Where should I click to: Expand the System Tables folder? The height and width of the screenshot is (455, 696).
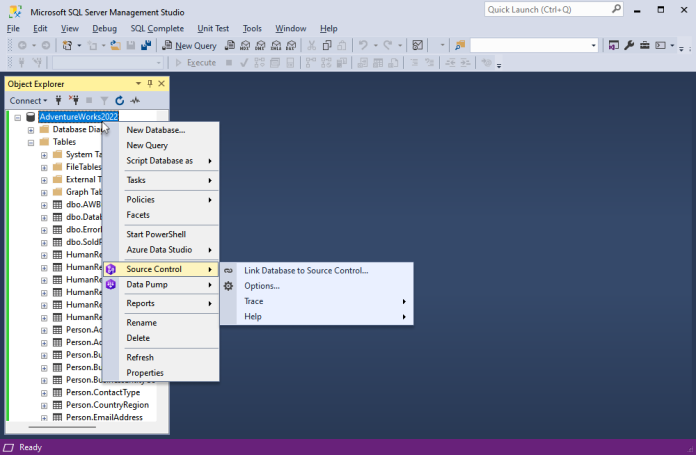44,155
